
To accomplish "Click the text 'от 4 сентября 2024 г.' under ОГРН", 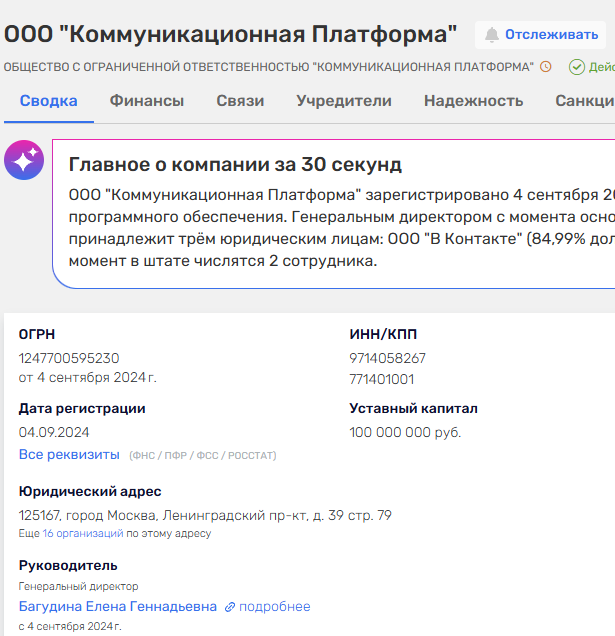I will coord(88,378).
